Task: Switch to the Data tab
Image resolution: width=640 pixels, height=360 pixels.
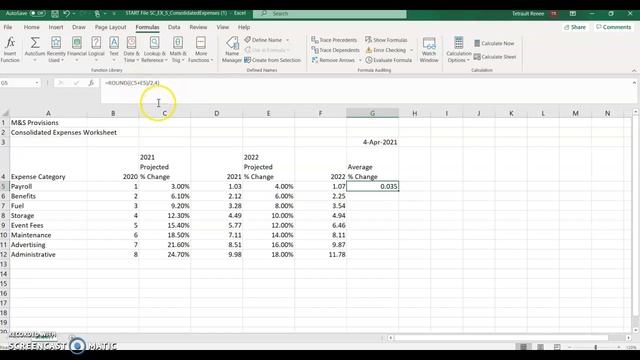Action: coord(174,27)
